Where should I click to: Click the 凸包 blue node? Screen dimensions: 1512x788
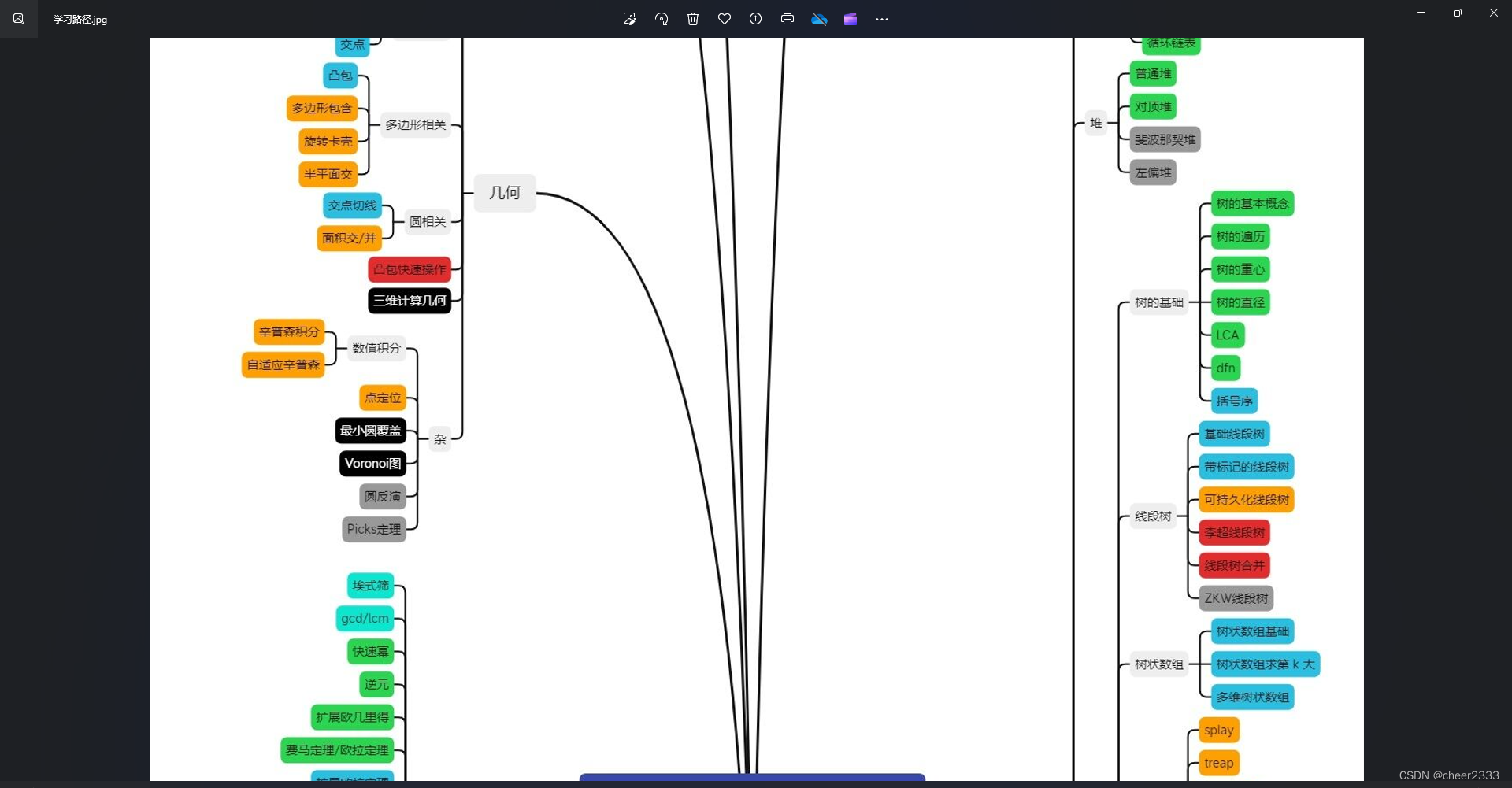click(x=341, y=76)
